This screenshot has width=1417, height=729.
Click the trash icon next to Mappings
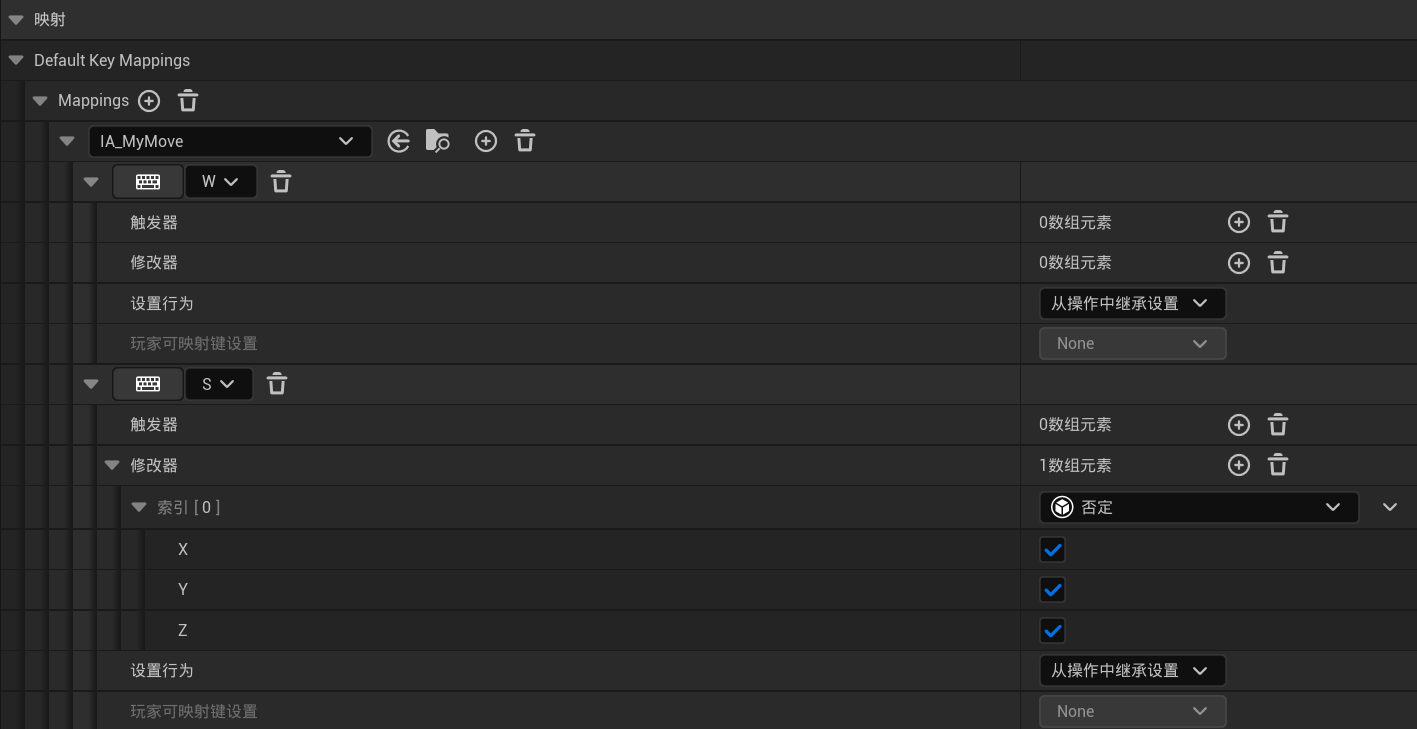188,101
